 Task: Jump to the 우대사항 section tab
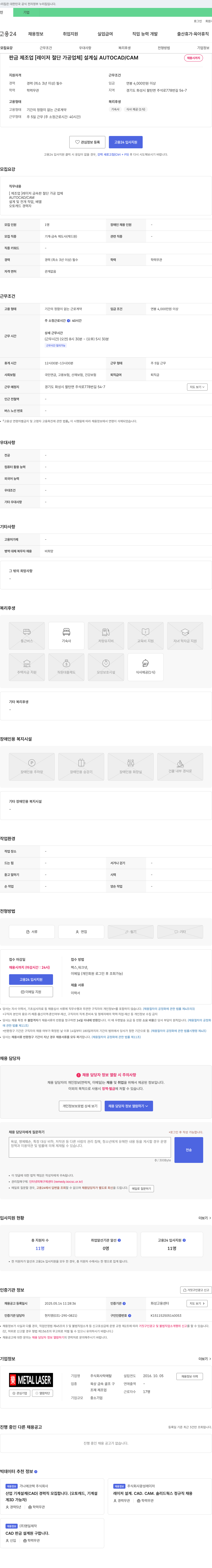85,47
